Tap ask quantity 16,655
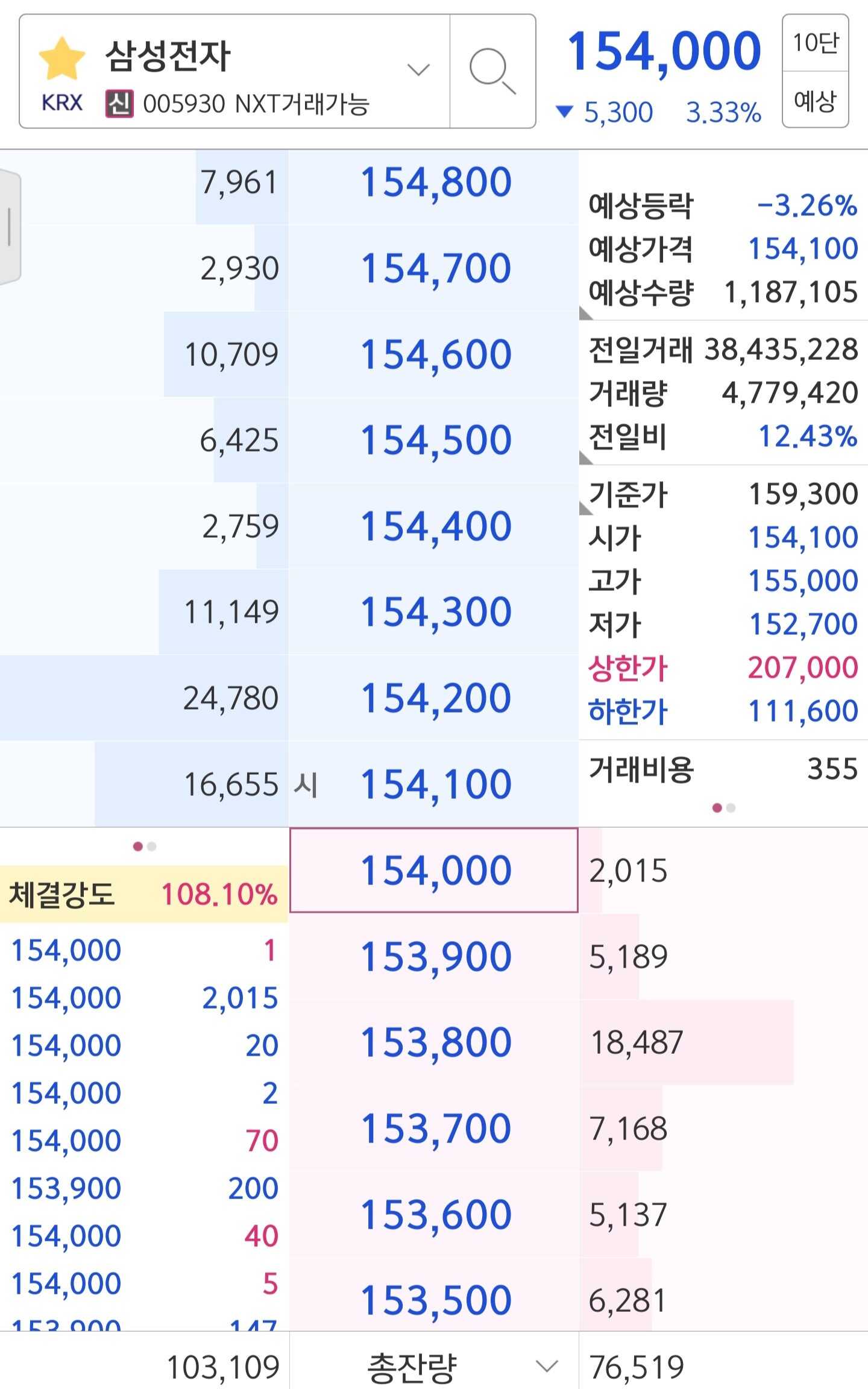The height and width of the screenshot is (1389, 868). [231, 785]
